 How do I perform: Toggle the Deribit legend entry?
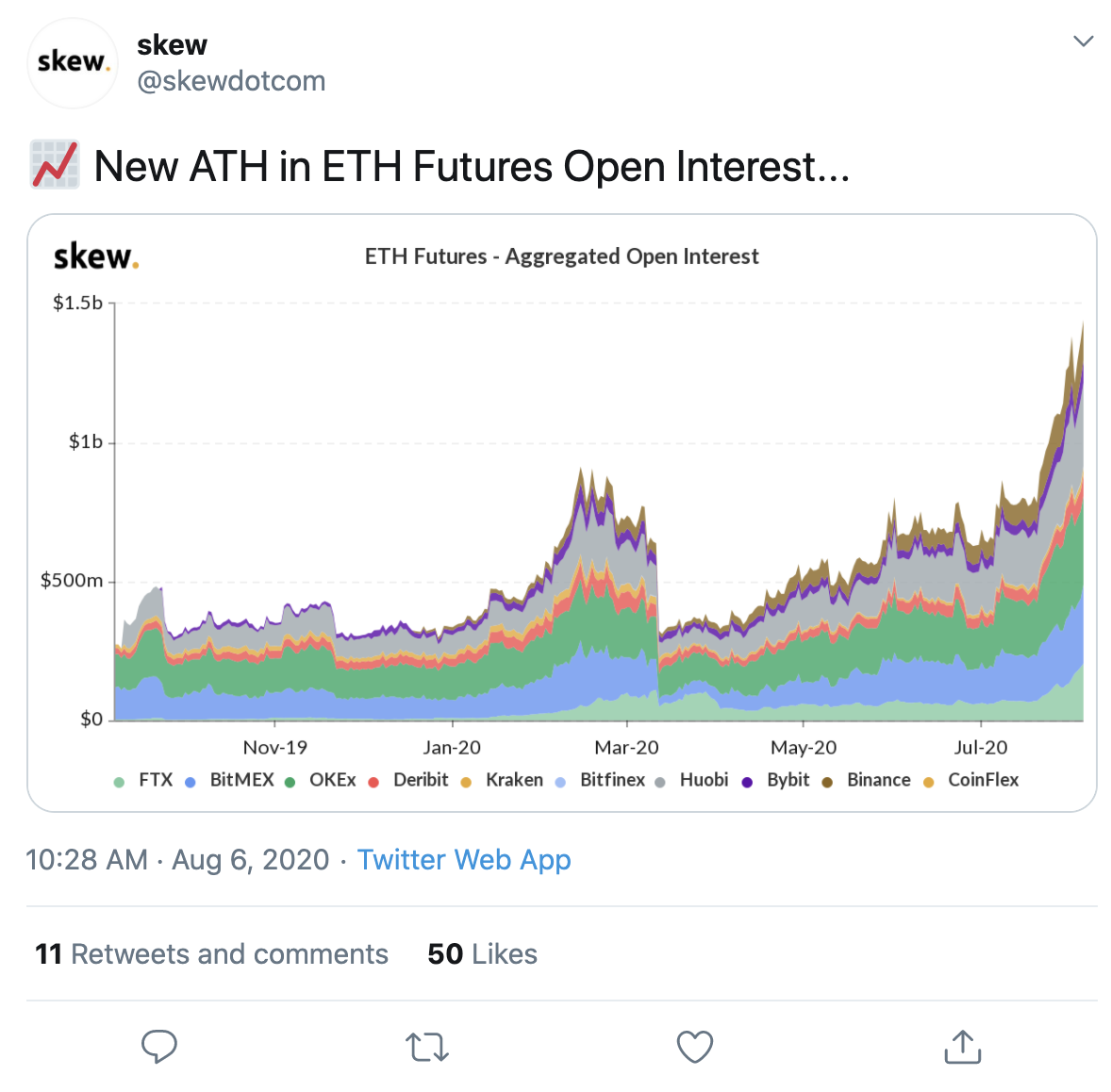coord(420,780)
